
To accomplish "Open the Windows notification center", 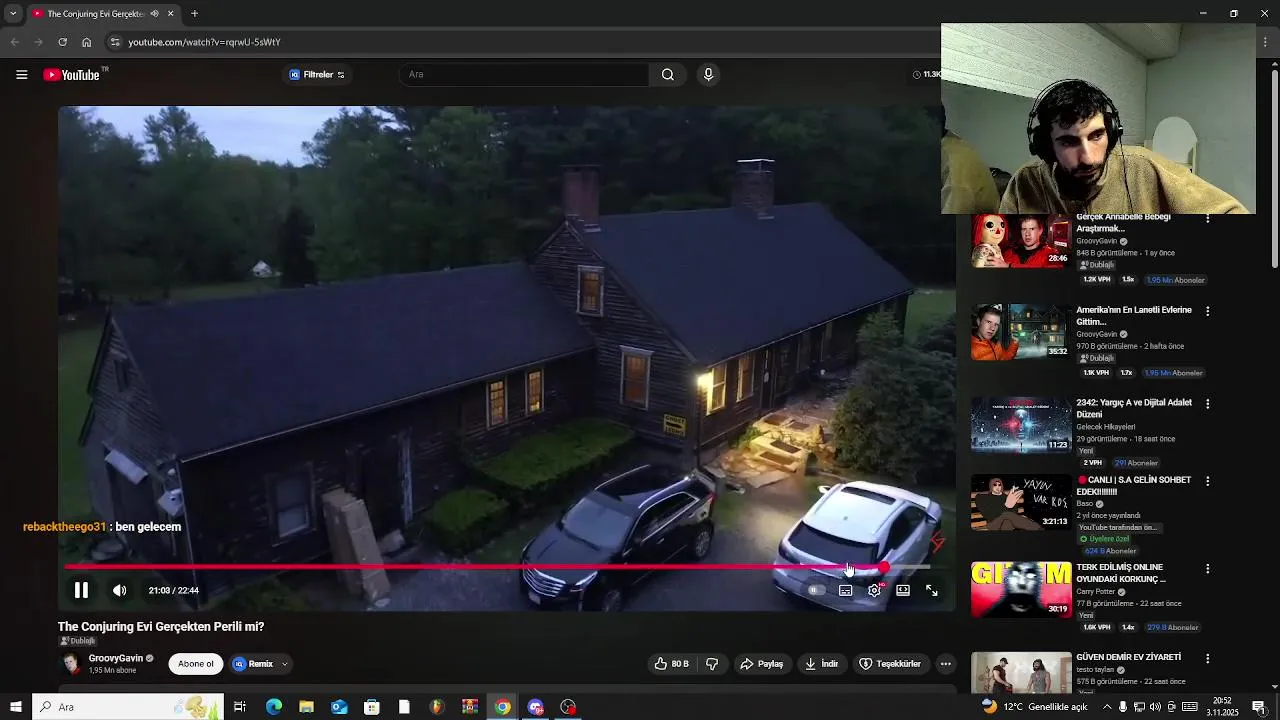I will click(1259, 707).
